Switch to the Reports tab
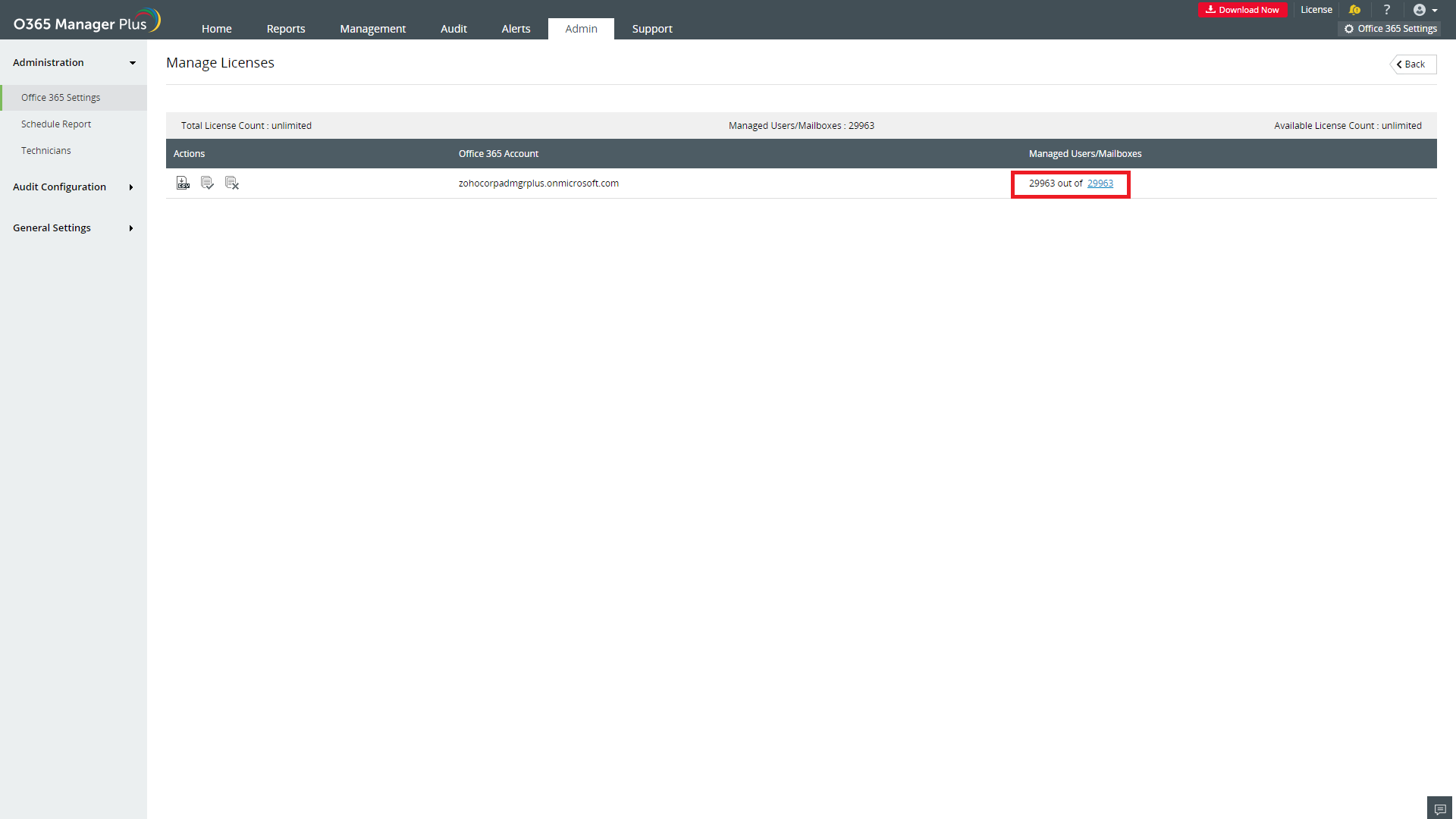1456x819 pixels. [x=285, y=29]
